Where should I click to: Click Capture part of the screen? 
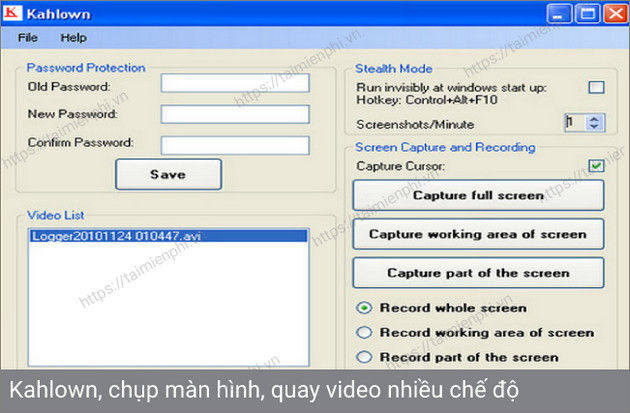coord(478,272)
